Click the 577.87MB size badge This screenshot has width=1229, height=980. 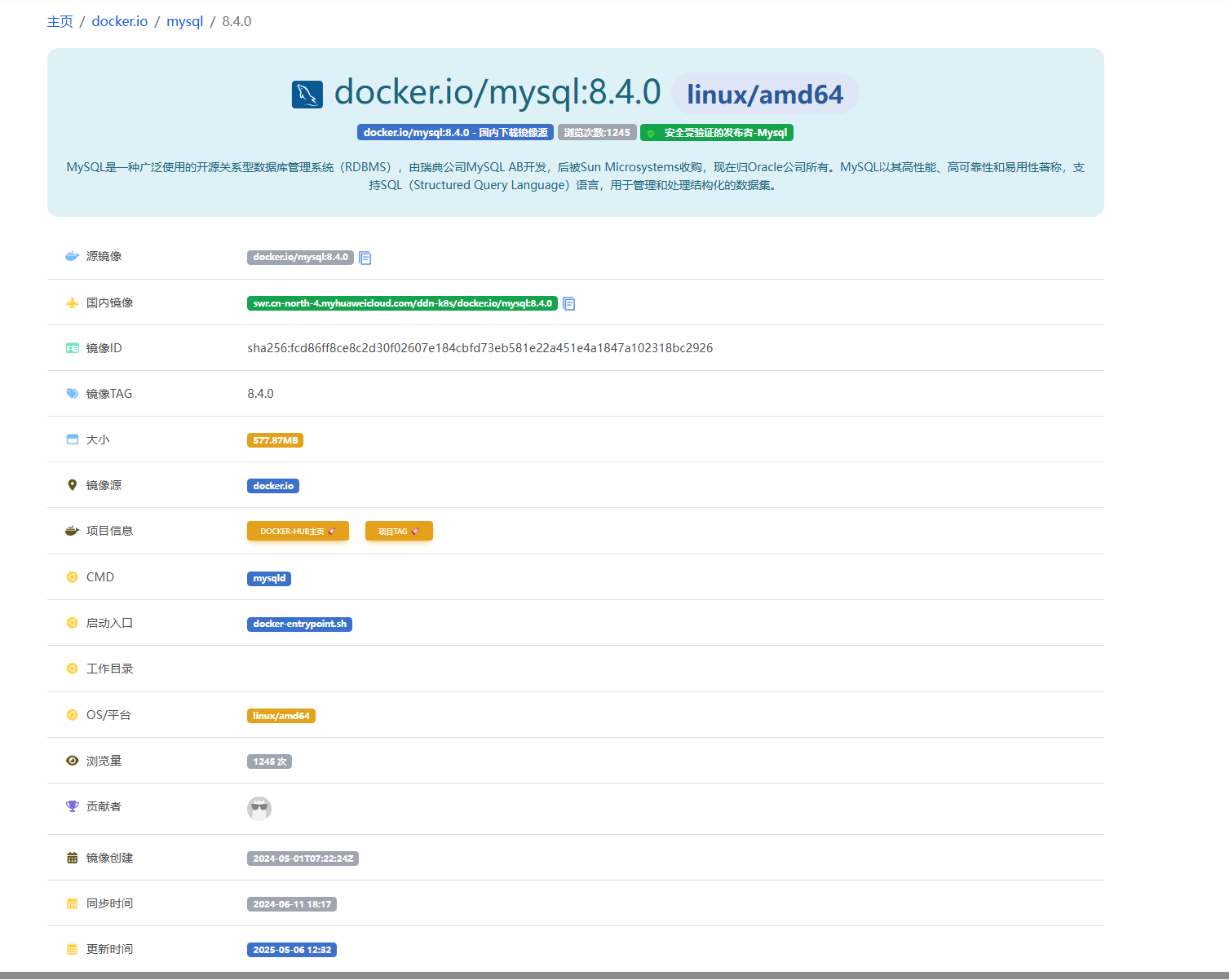pyautogui.click(x=275, y=439)
